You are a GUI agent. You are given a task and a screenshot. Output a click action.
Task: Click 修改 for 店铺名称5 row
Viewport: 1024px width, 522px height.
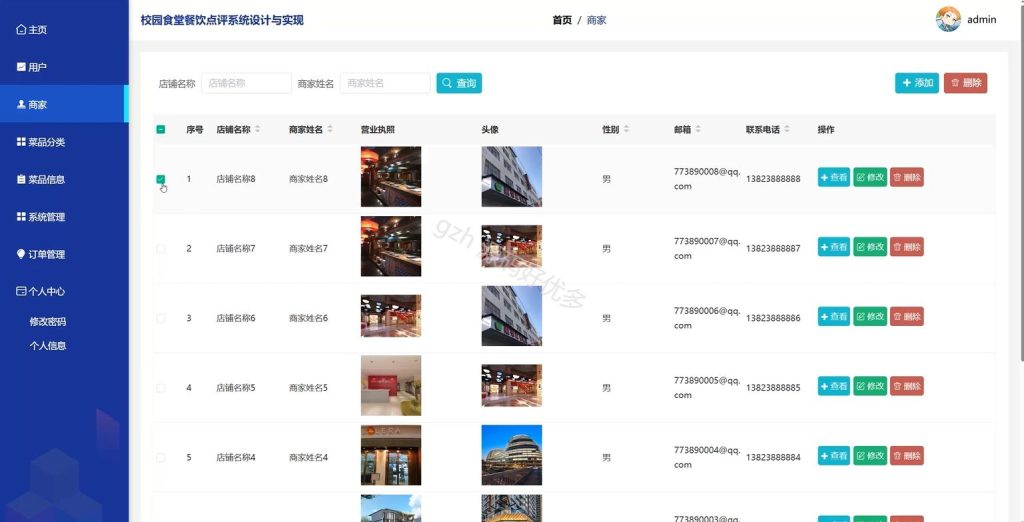(x=870, y=386)
